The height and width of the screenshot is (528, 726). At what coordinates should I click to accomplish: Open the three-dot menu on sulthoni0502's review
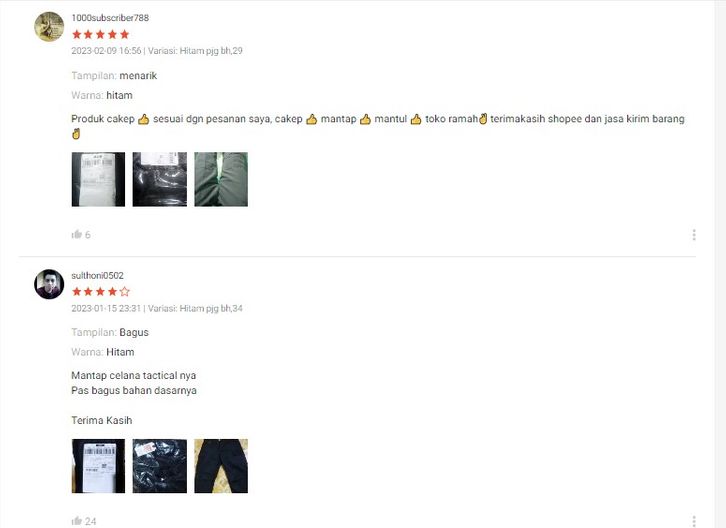coord(694,521)
